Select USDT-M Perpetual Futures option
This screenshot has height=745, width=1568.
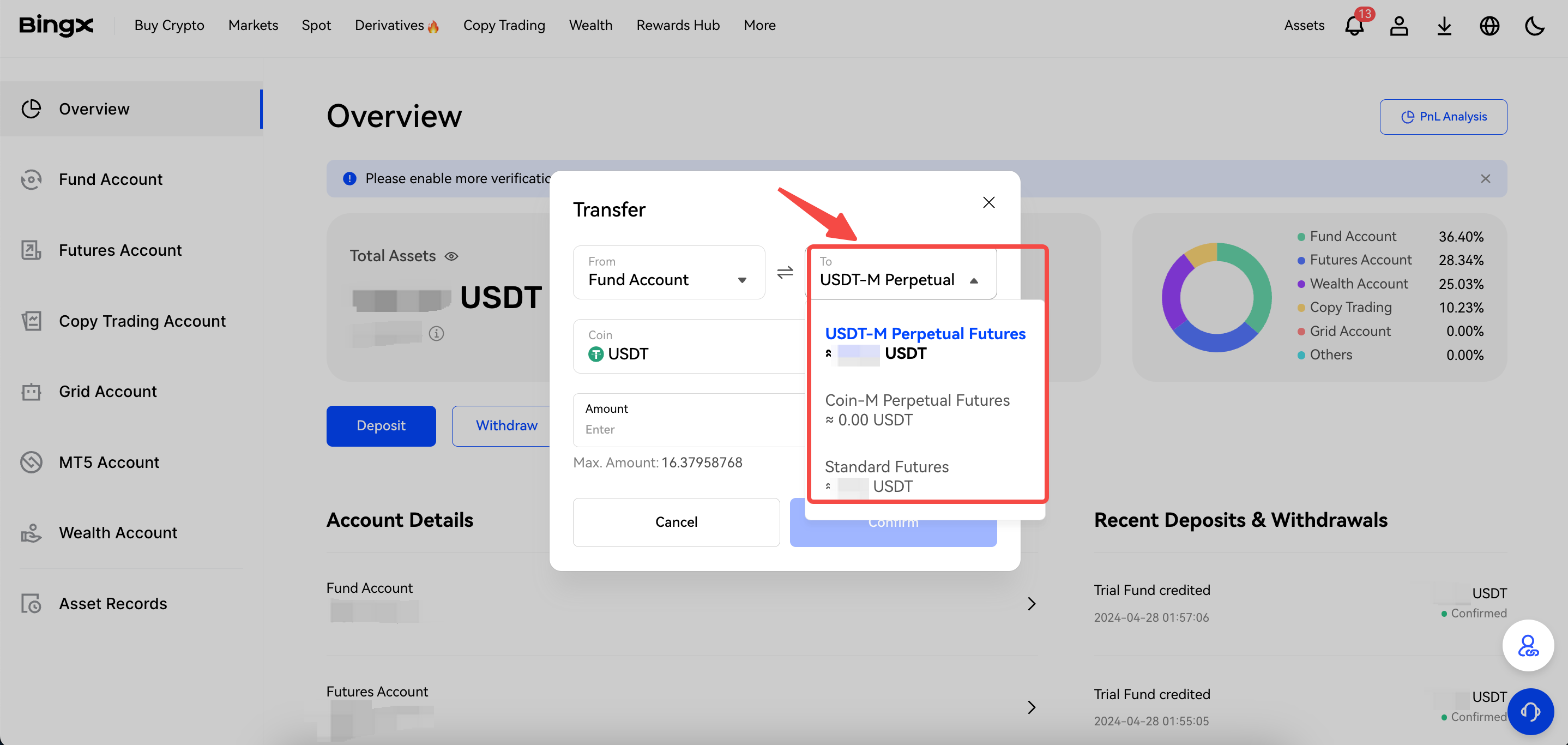(925, 343)
